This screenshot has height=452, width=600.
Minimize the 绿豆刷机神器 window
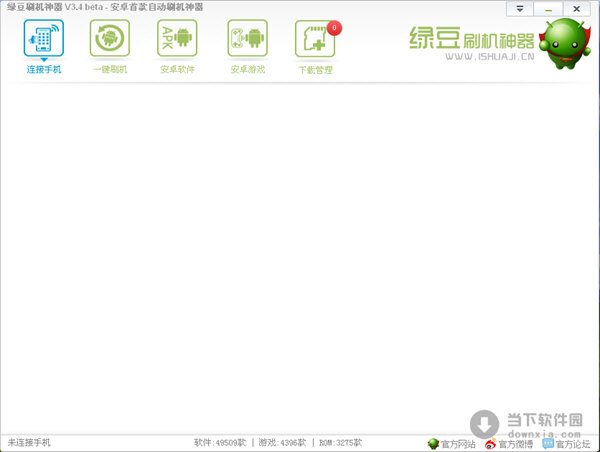(x=548, y=9)
